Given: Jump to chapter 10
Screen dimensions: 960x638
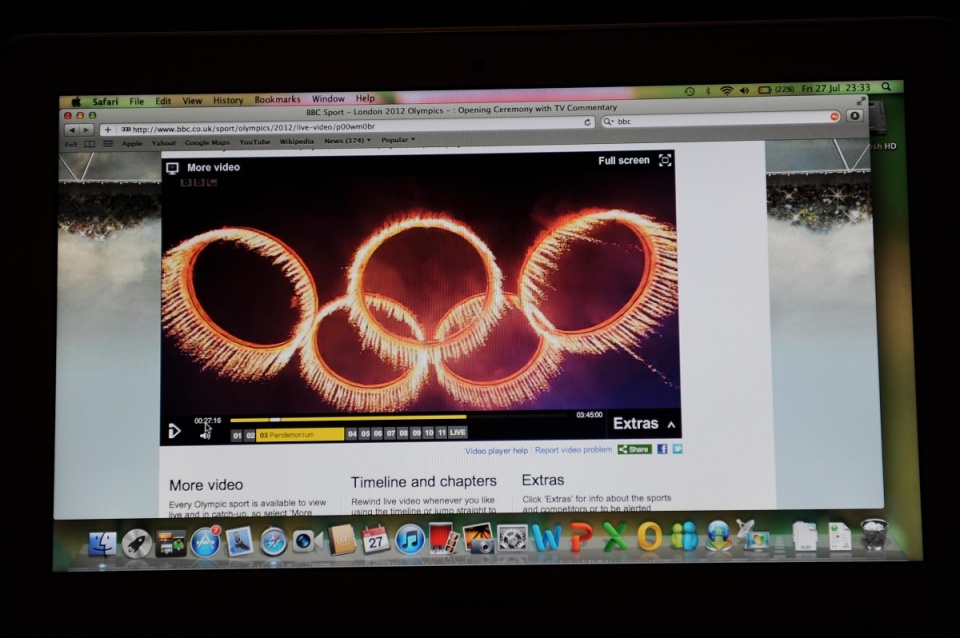Looking at the screenshot, I should tap(429, 433).
